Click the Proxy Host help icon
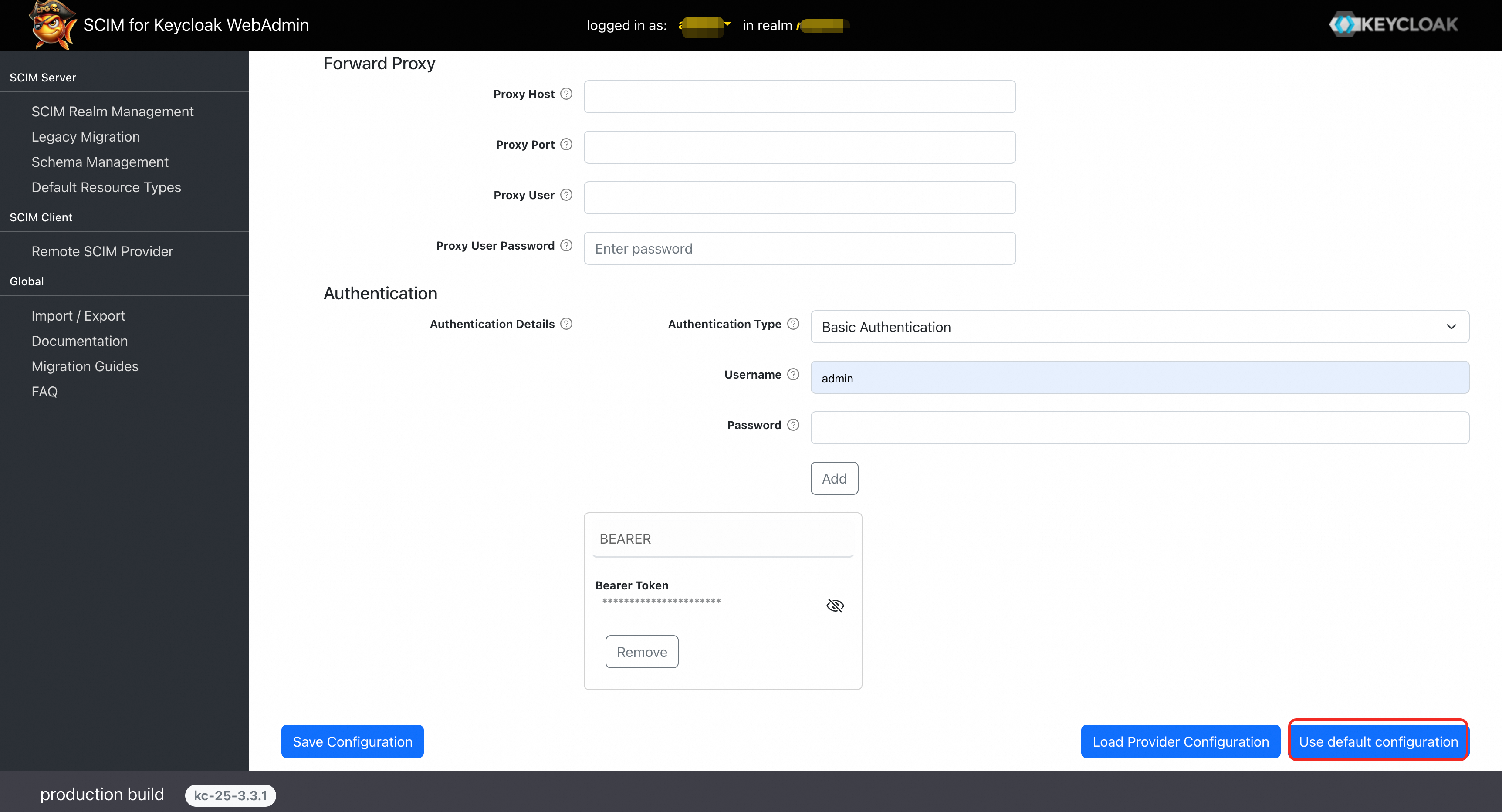Image resolution: width=1502 pixels, height=812 pixels. (x=566, y=94)
